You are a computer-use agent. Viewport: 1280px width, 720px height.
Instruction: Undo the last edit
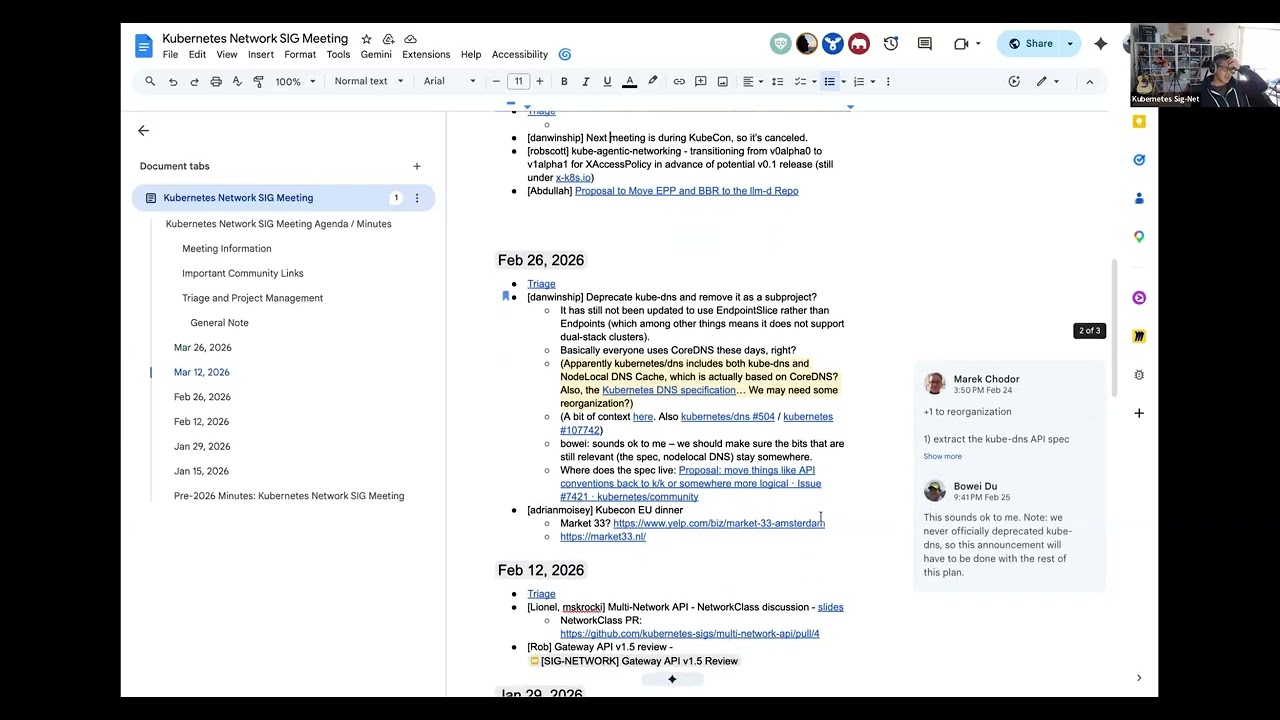point(172,81)
